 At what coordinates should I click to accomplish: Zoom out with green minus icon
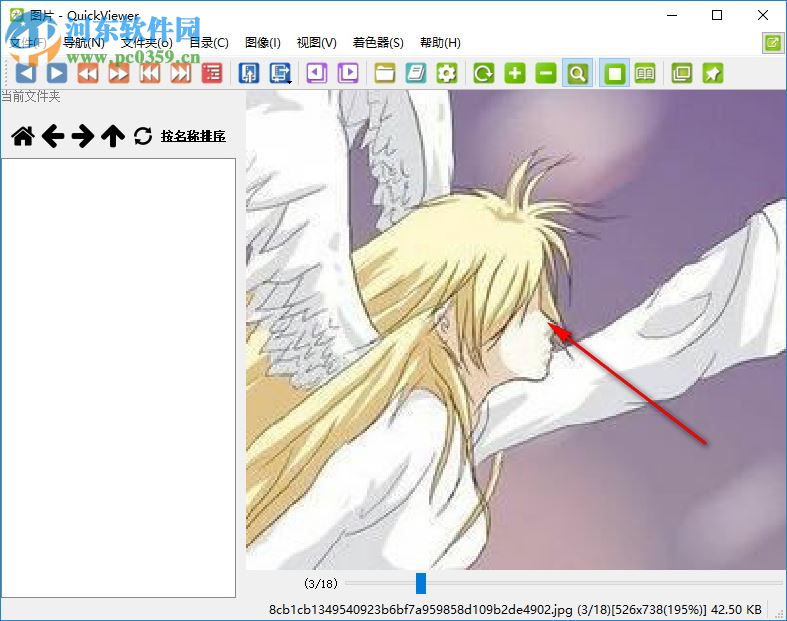tap(546, 73)
